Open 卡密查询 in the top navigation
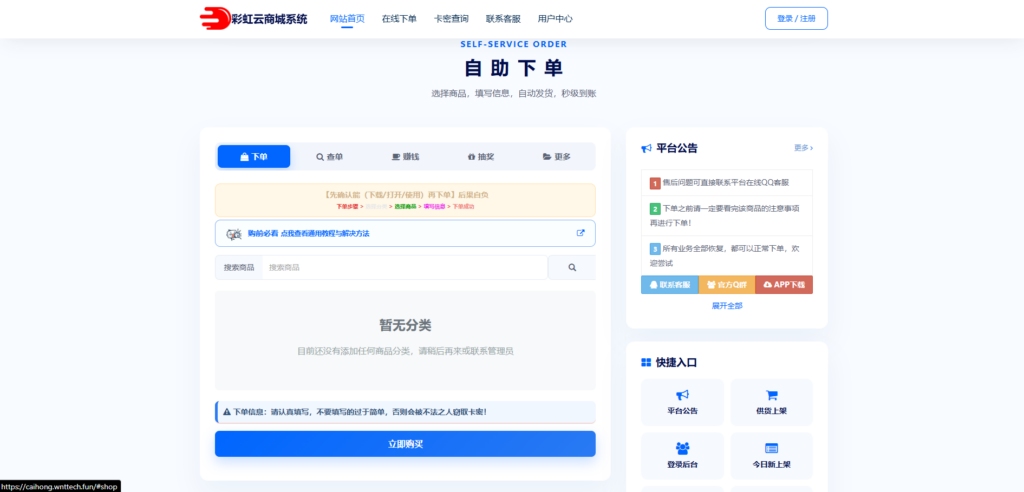Viewport: 1024px width, 492px height. click(451, 19)
